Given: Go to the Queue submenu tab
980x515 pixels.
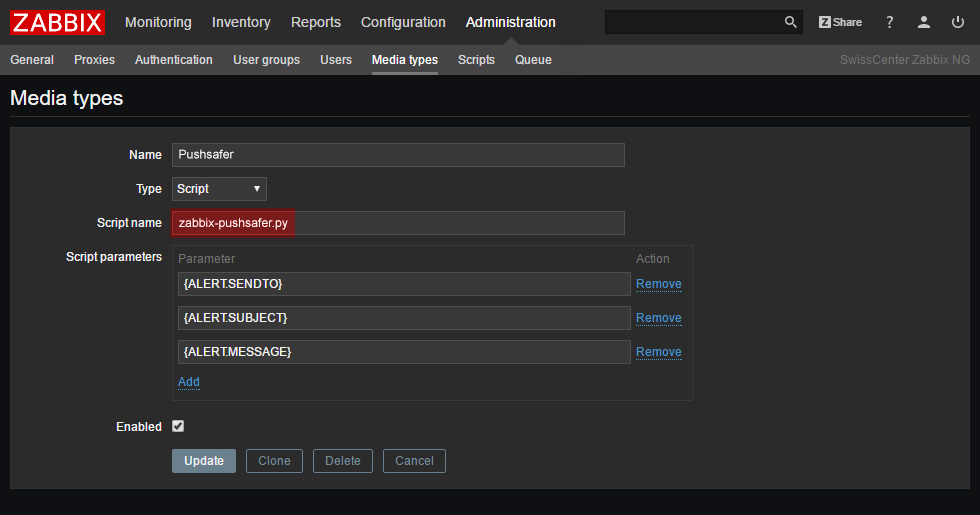Looking at the screenshot, I should (533, 60).
